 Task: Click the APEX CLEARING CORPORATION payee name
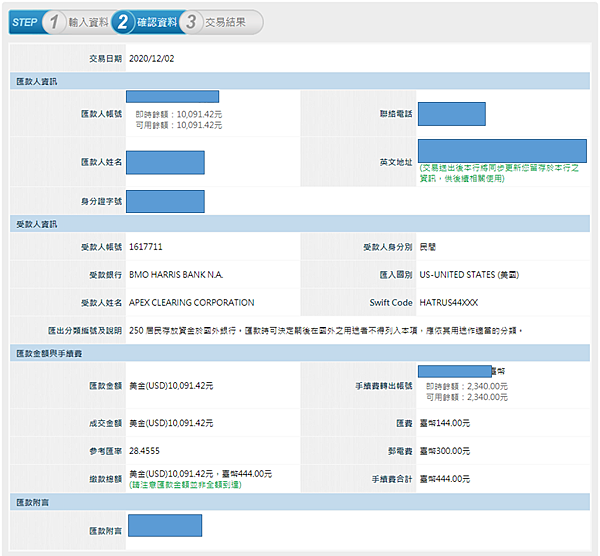[192, 302]
